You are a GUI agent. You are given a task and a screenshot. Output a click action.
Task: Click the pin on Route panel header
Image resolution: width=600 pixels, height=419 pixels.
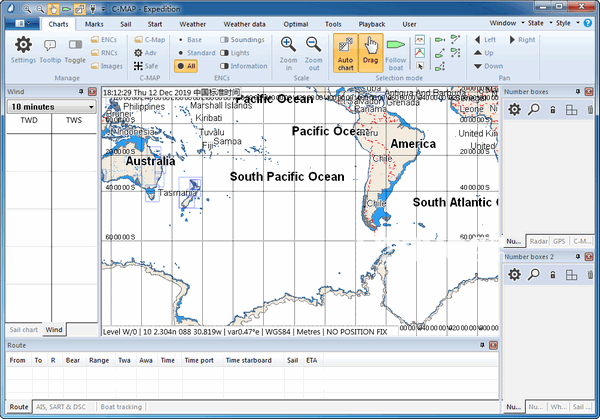point(482,345)
